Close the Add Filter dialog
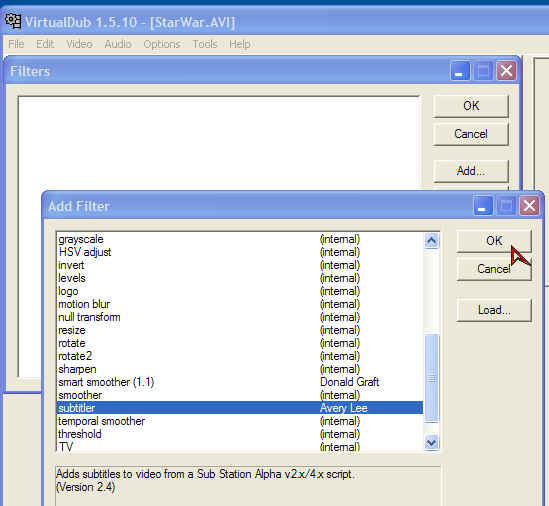 [529, 206]
